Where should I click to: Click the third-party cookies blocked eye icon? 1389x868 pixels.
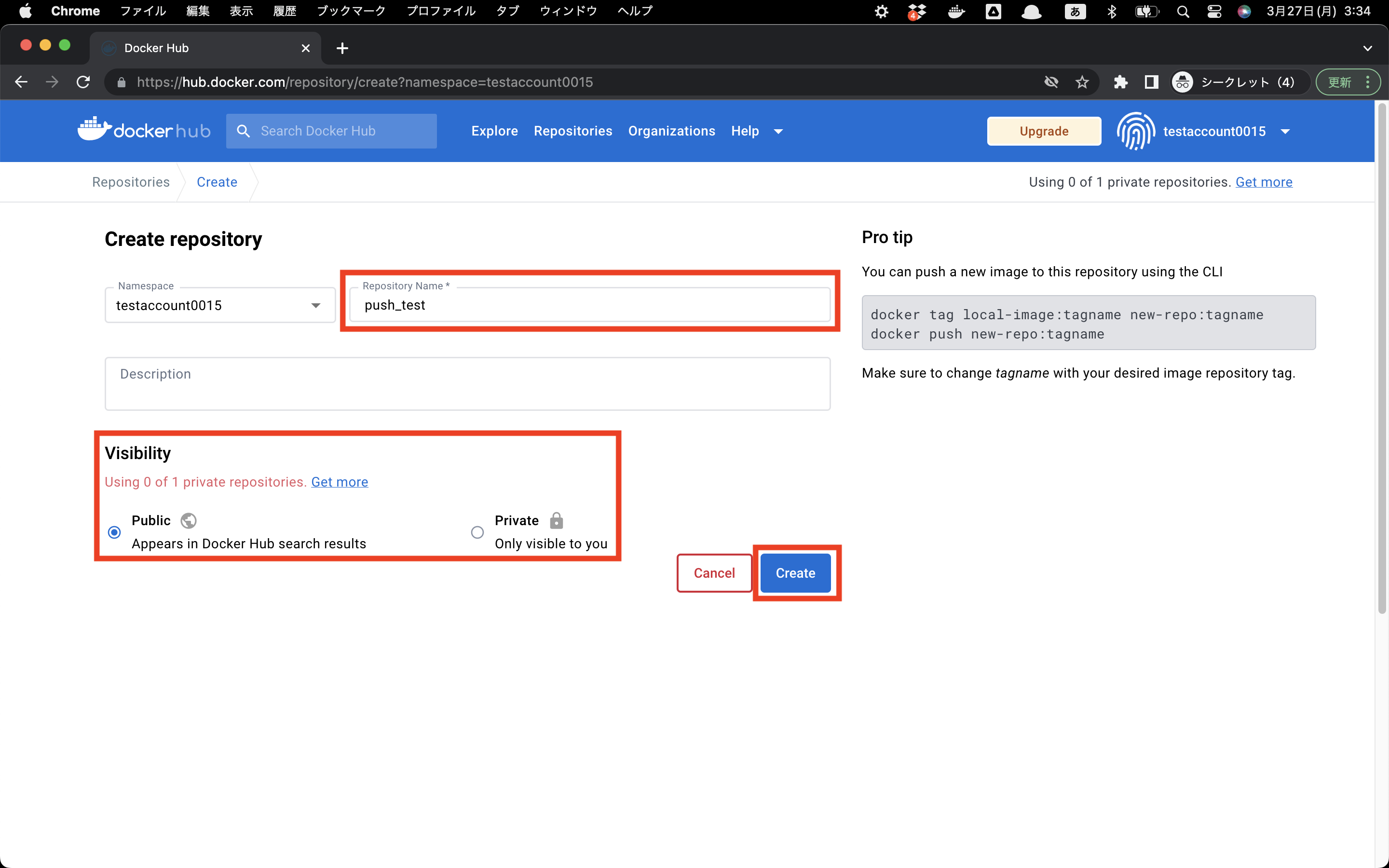(x=1051, y=82)
